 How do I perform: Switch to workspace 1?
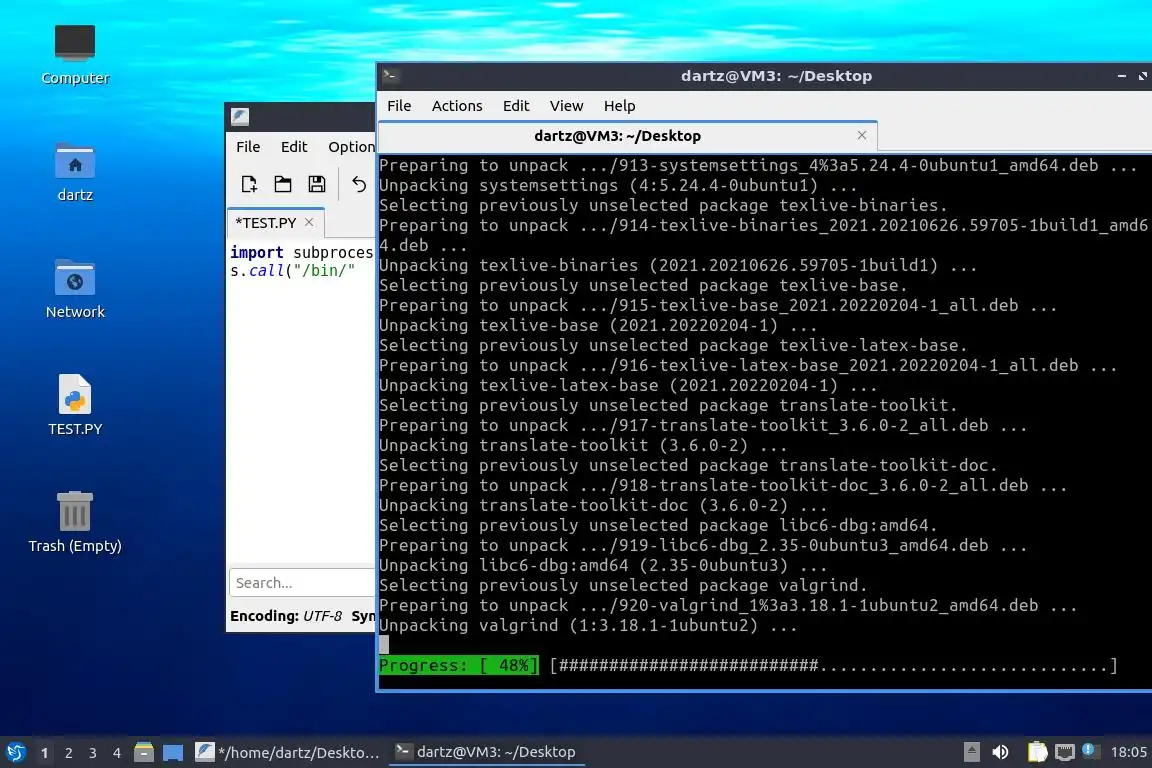pyautogui.click(x=45, y=753)
